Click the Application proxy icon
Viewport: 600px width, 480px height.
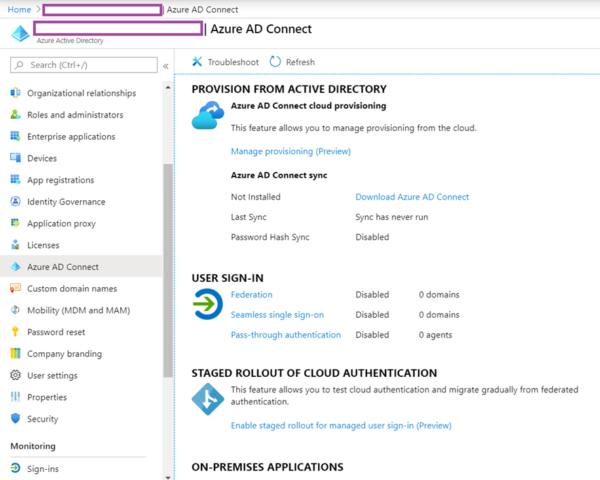coord(15,223)
